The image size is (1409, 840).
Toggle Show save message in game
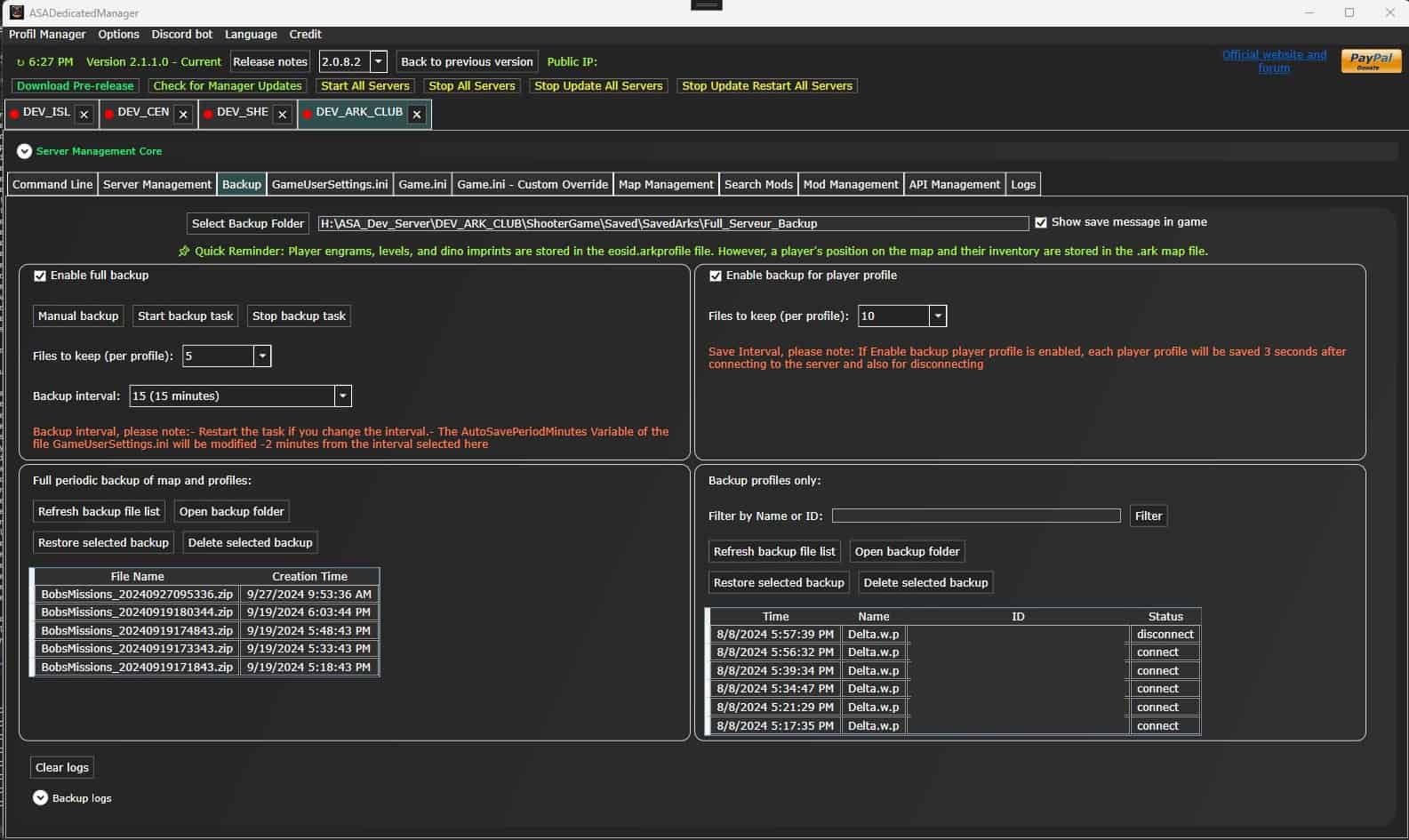pos(1041,222)
